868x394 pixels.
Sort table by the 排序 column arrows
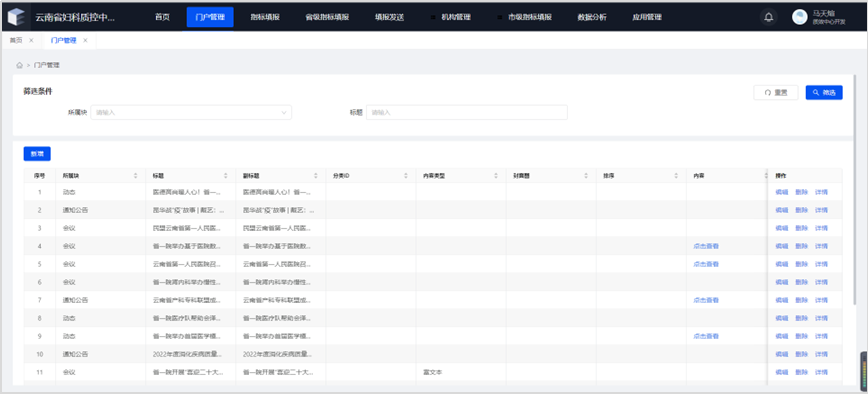click(x=676, y=175)
